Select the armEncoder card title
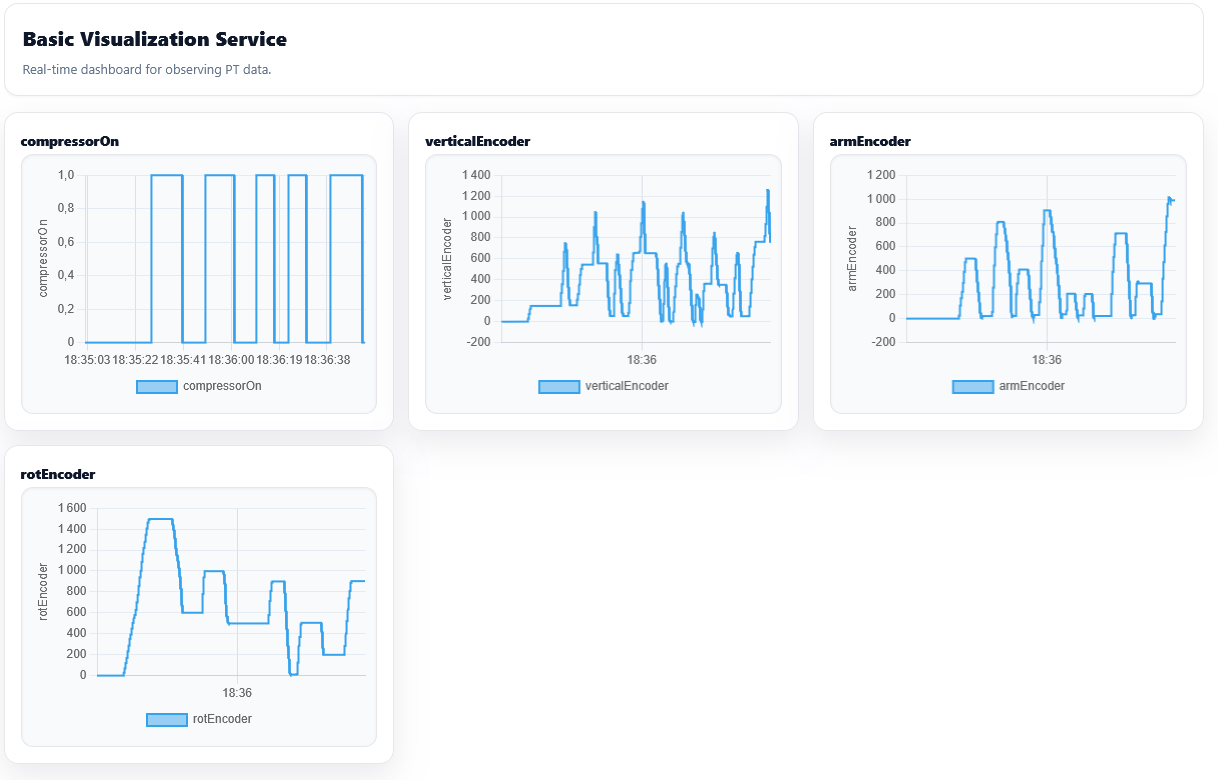The image size is (1218, 780). coord(870,142)
